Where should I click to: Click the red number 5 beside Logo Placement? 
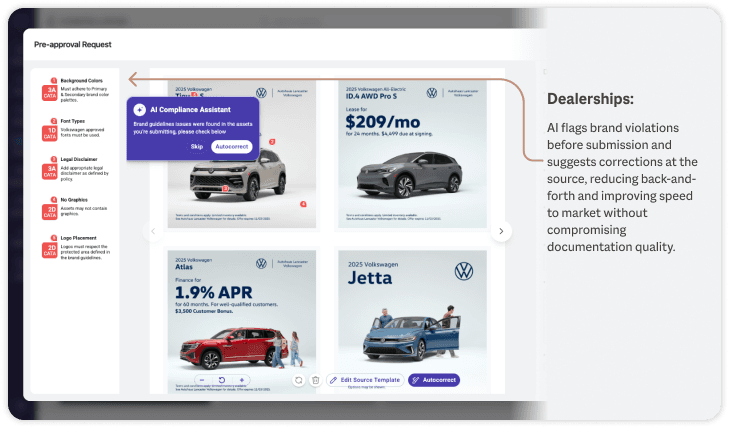coord(54,237)
